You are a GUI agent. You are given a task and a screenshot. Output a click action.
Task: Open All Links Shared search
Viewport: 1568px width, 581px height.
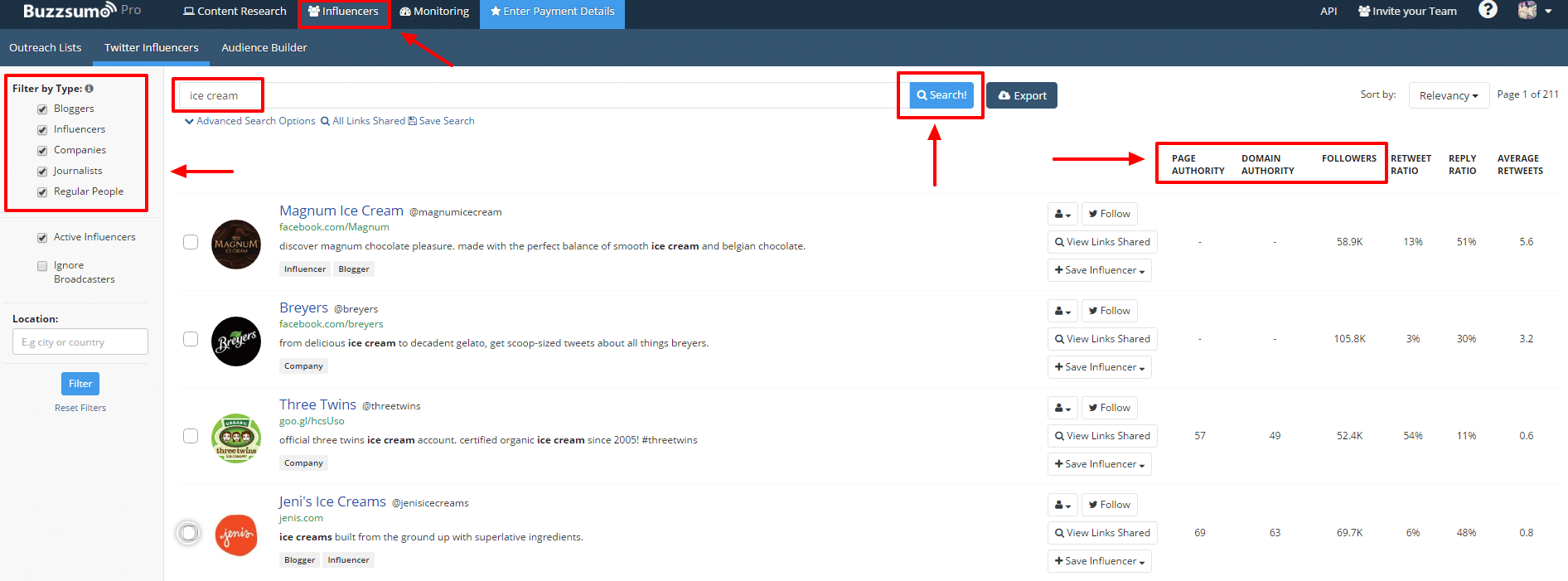pyautogui.click(x=363, y=121)
